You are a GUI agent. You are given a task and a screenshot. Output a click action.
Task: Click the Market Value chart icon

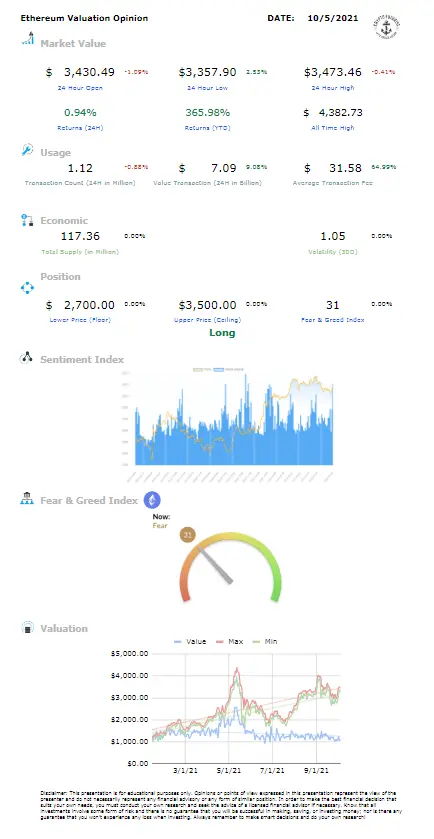[x=28, y=39]
